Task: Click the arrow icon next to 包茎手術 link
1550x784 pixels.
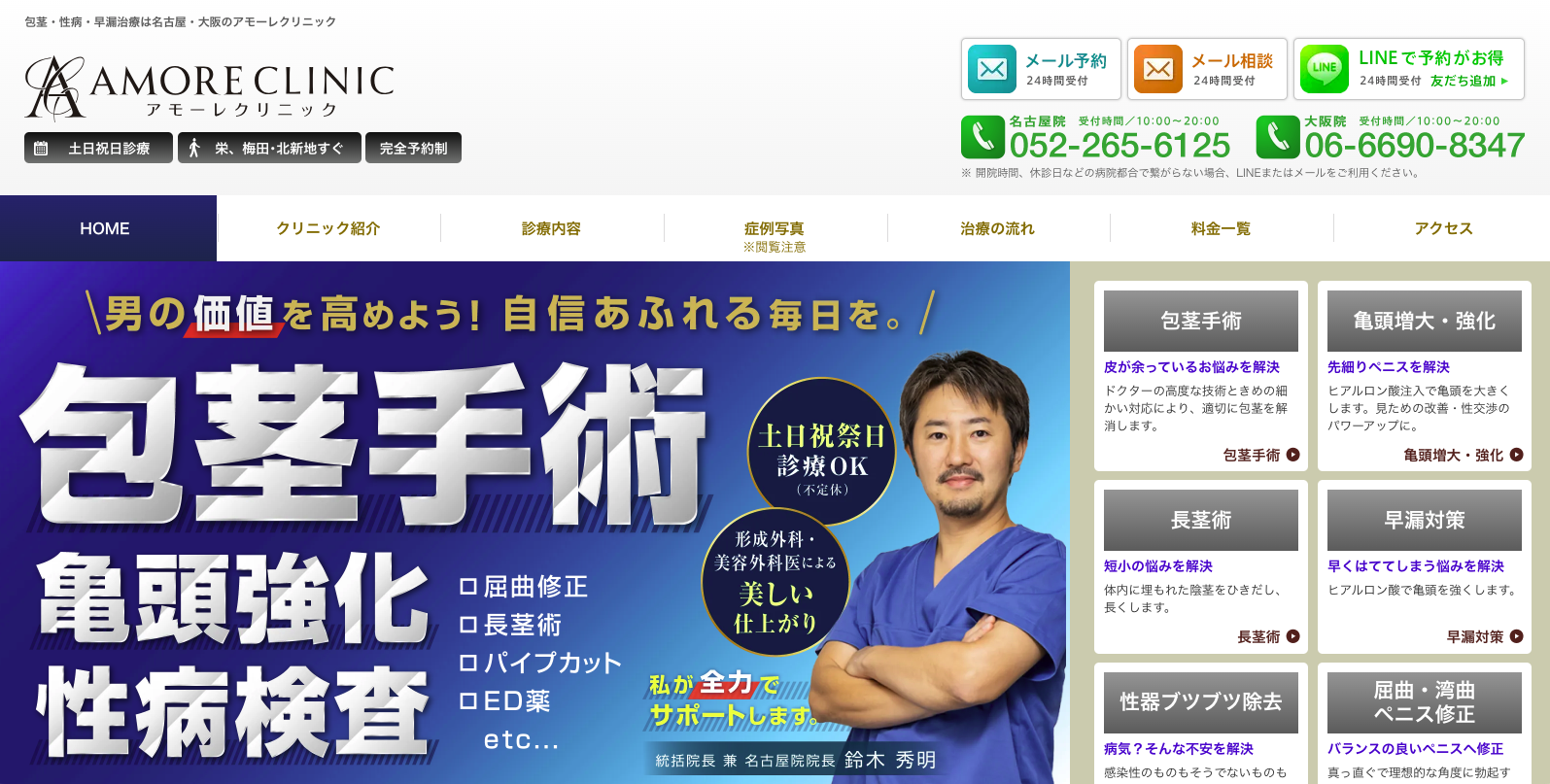Action: [x=1292, y=455]
